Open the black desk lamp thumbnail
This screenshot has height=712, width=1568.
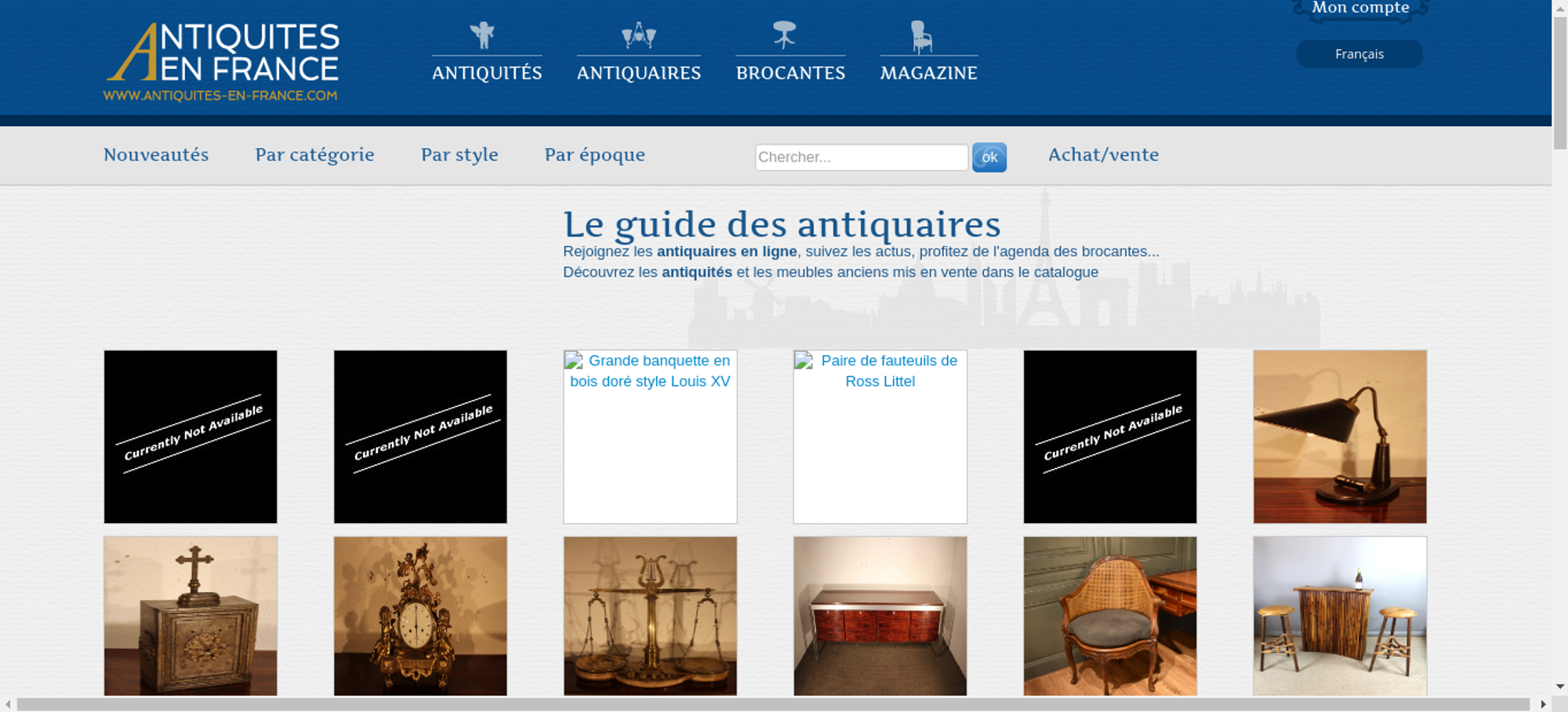pos(1339,437)
